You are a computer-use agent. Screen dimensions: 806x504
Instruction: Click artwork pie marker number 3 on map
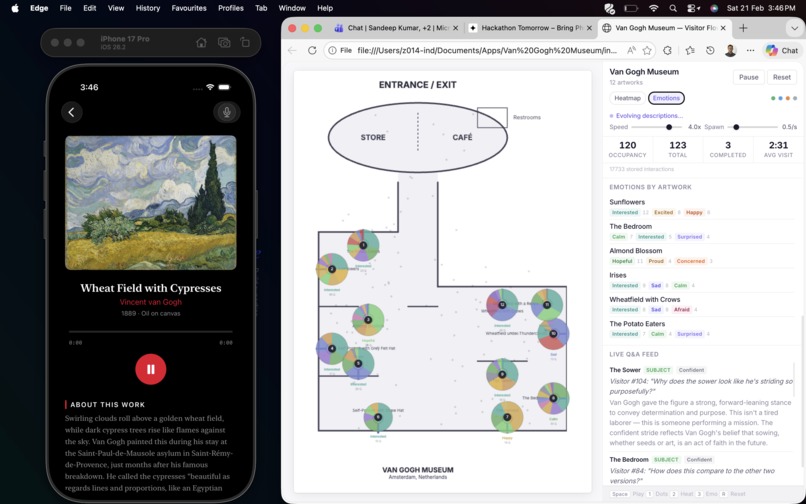click(368, 319)
